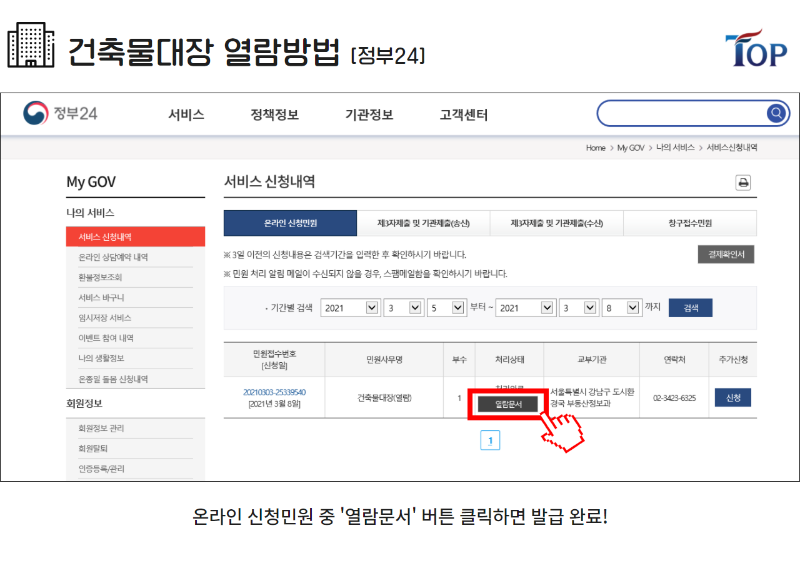Open 온라인 상담예약 내역 in sidebar
The width and height of the screenshot is (800, 563).
click(x=113, y=257)
